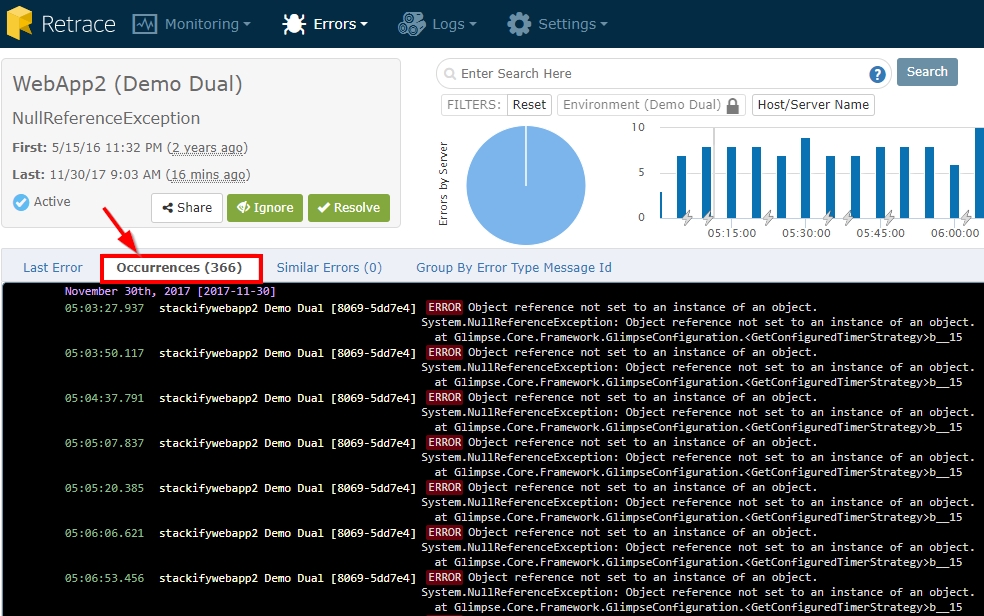
Task: Click the 05:06:53.456 log timestamp
Action: pyautogui.click(x=104, y=578)
